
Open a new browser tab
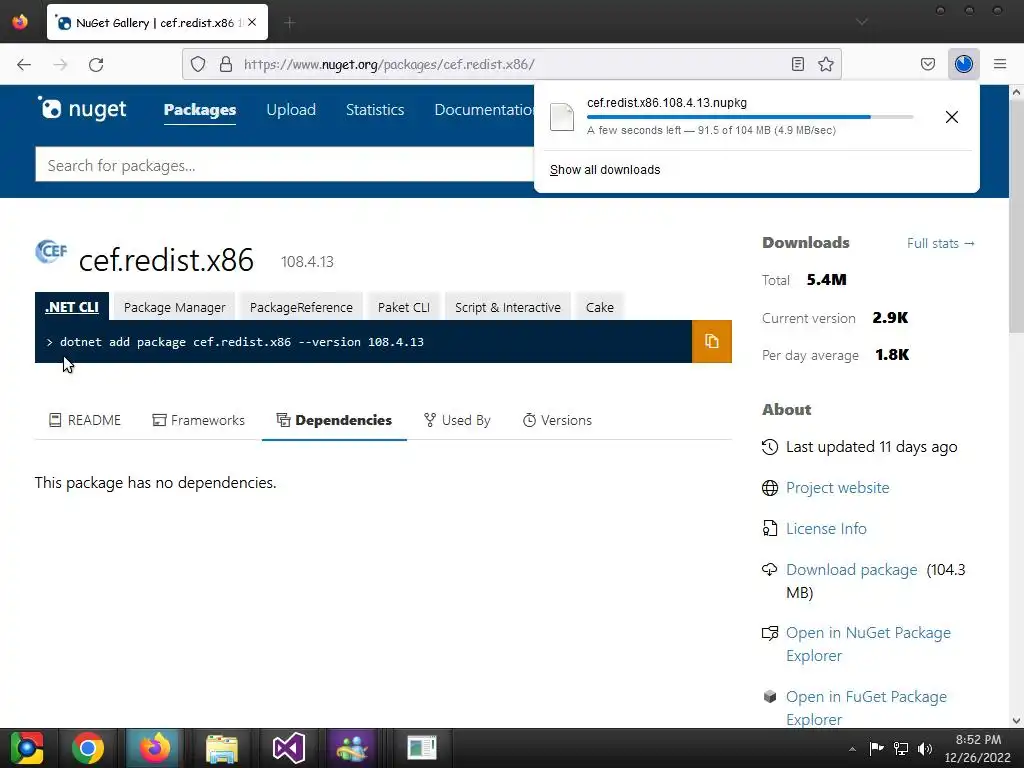click(290, 23)
